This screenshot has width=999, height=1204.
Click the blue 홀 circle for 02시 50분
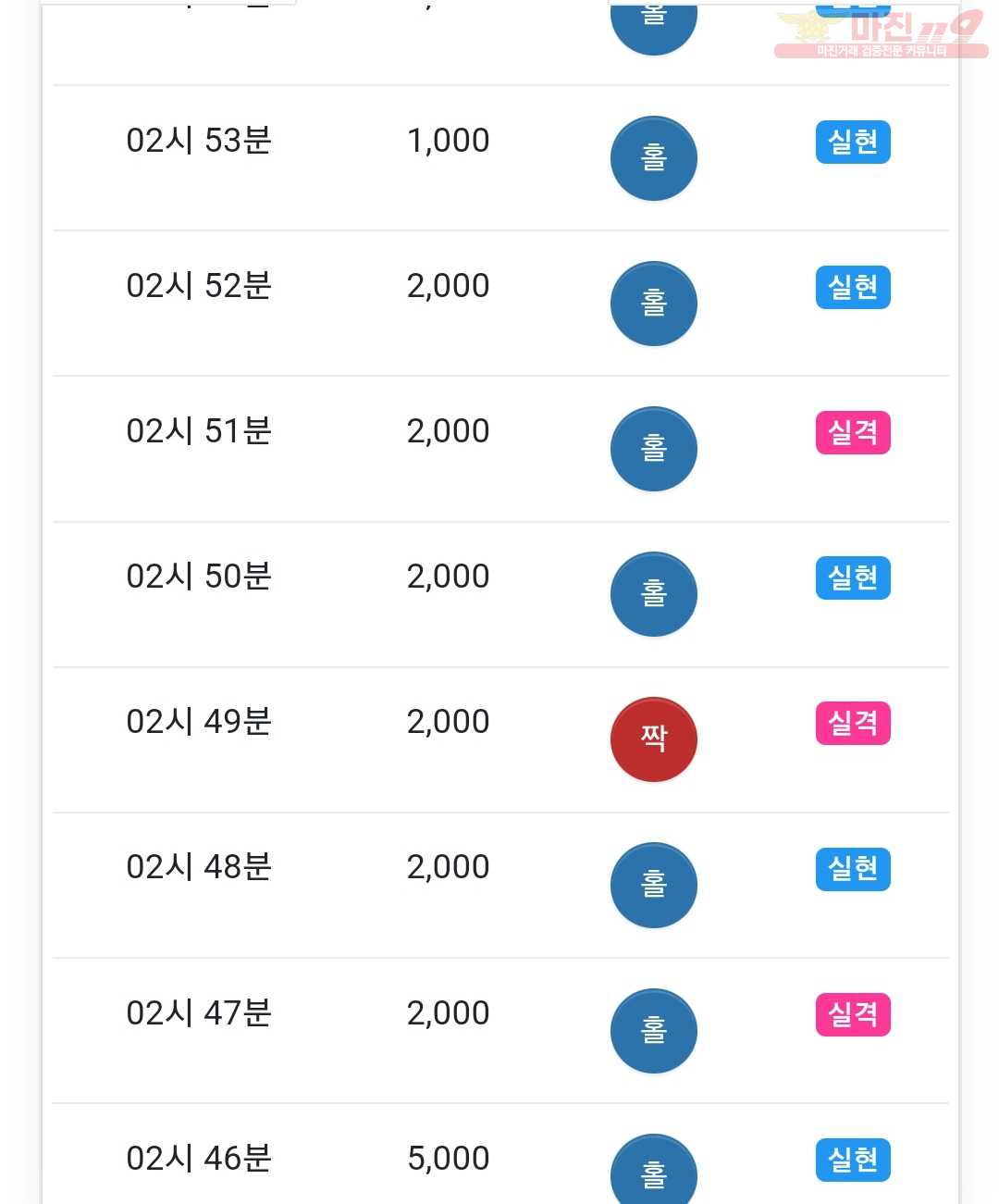[653, 594]
